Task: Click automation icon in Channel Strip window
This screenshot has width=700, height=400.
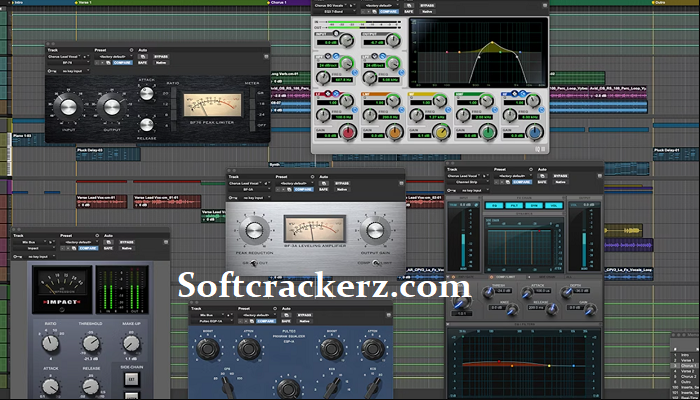Action: point(543,176)
